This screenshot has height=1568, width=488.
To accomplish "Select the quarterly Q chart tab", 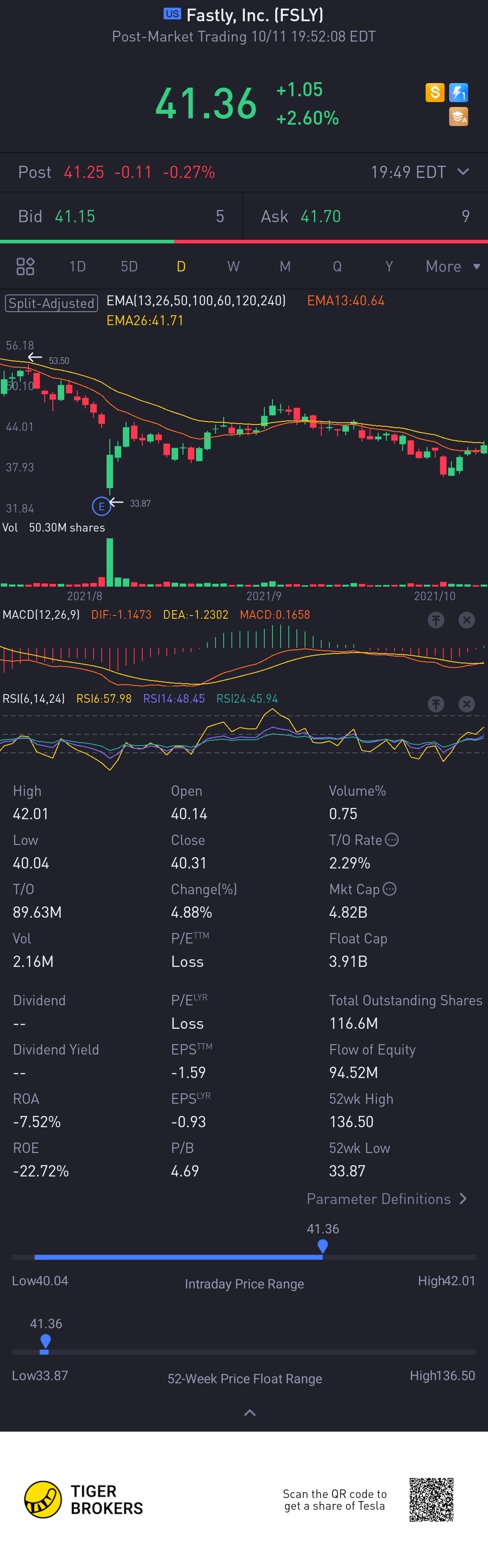I will coord(337,266).
